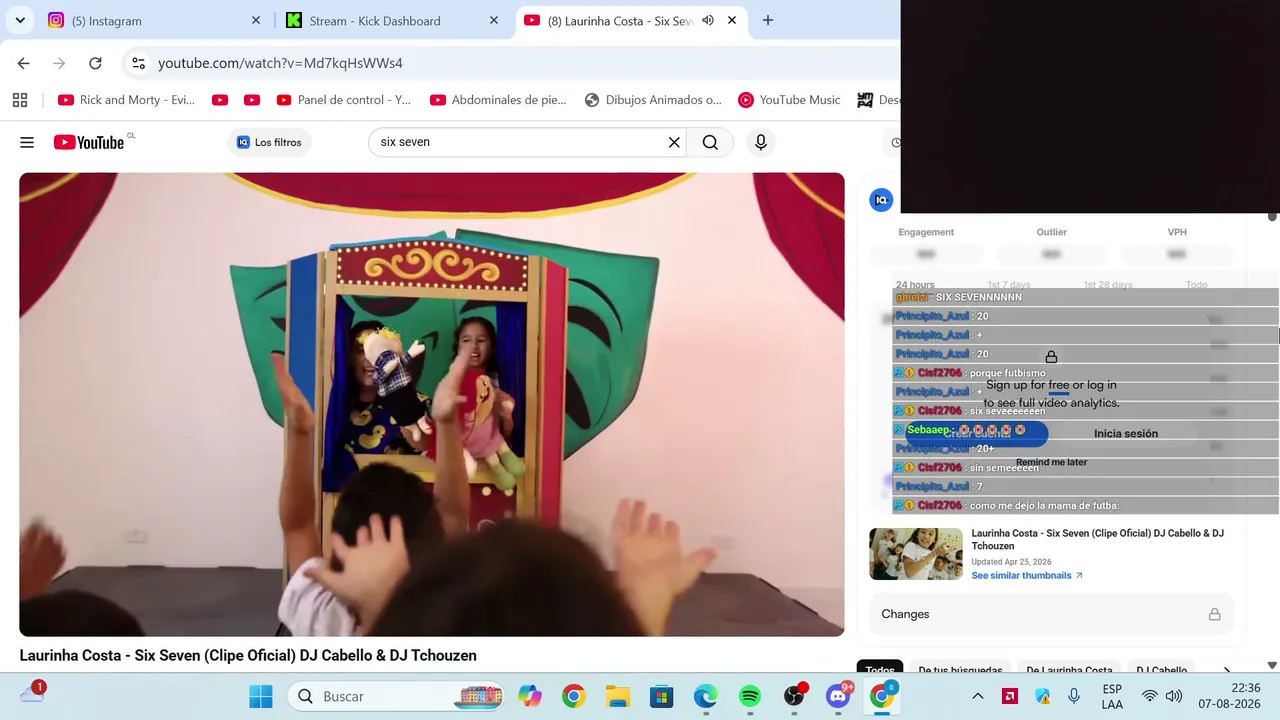Screen dimensions: 1280x720
Task: View site information in the address bar
Action: 139,63
